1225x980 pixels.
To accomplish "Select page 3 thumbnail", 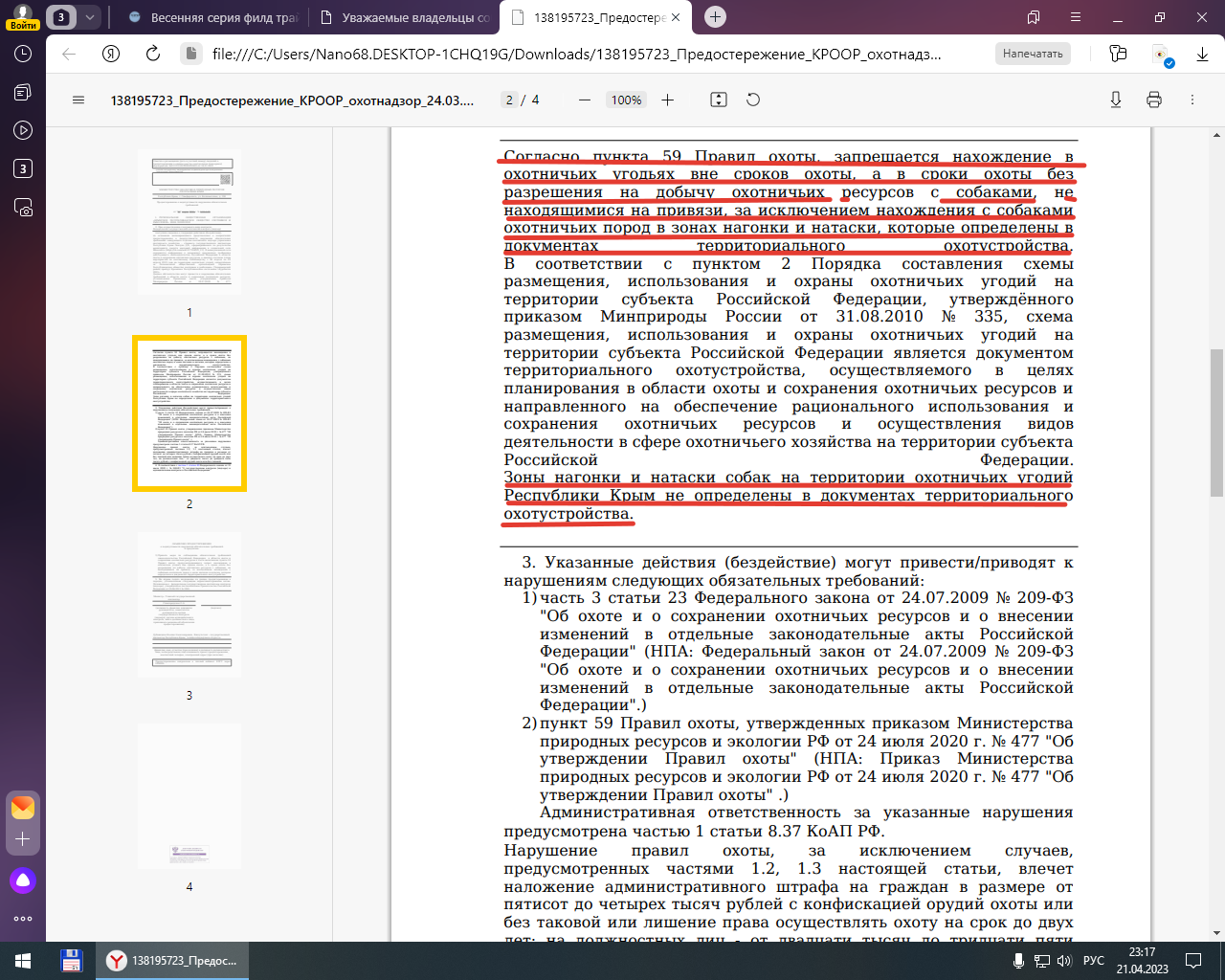I will pos(189,605).
